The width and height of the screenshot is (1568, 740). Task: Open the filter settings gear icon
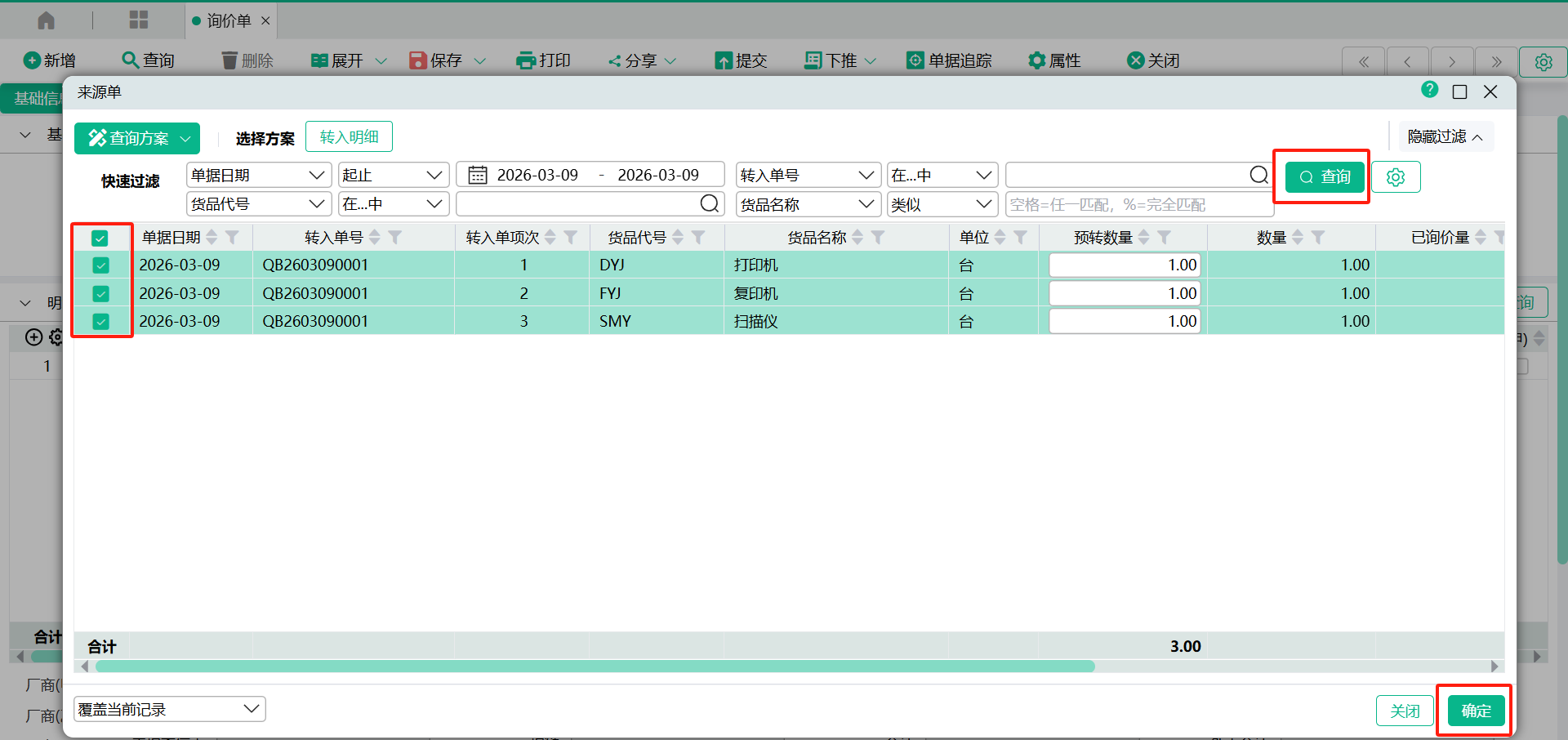(1396, 176)
